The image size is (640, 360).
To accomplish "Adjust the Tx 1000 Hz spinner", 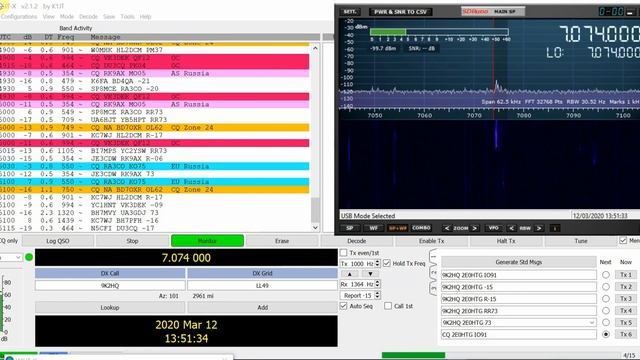I will coord(377,263).
